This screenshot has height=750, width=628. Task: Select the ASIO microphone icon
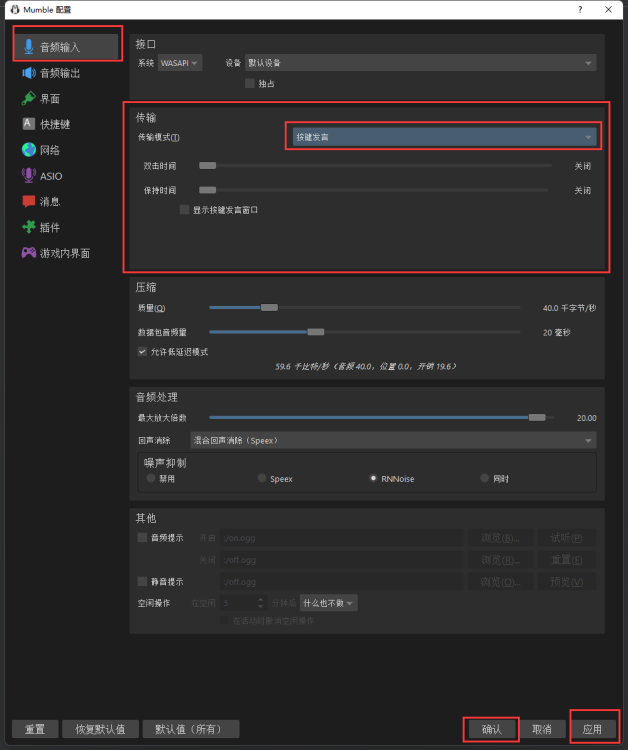tap(29, 176)
